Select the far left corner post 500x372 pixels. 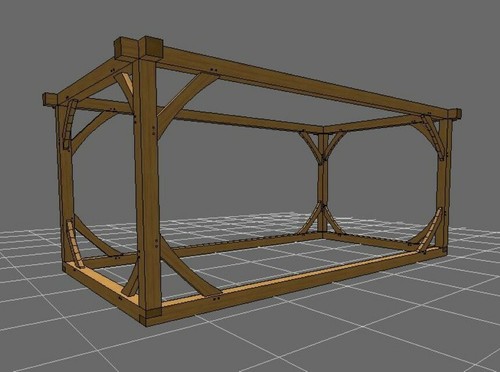[66, 185]
